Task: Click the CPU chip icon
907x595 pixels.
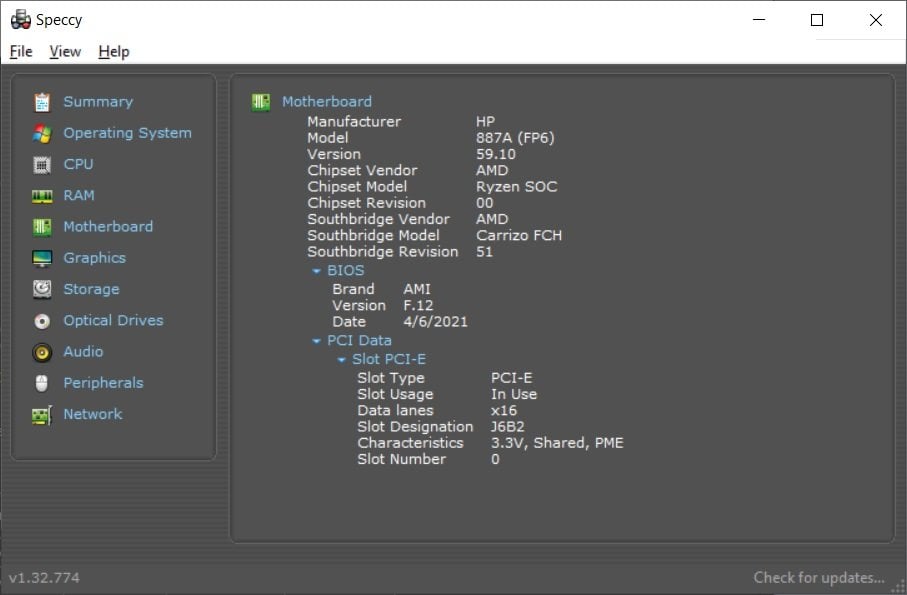Action: [42, 165]
